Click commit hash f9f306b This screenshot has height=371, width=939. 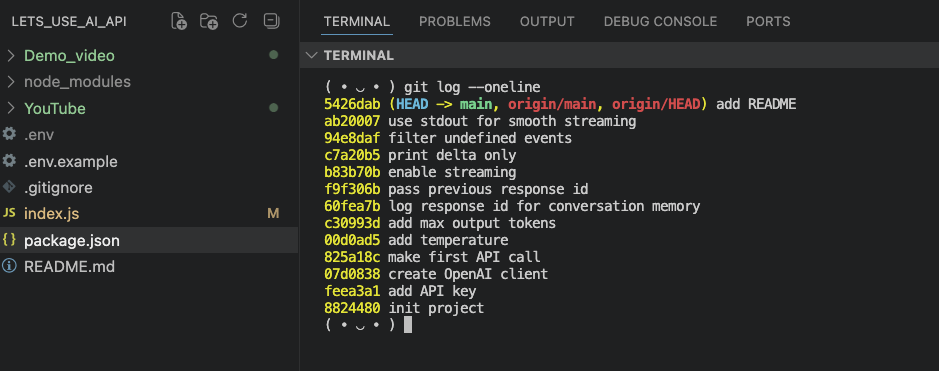click(x=352, y=190)
